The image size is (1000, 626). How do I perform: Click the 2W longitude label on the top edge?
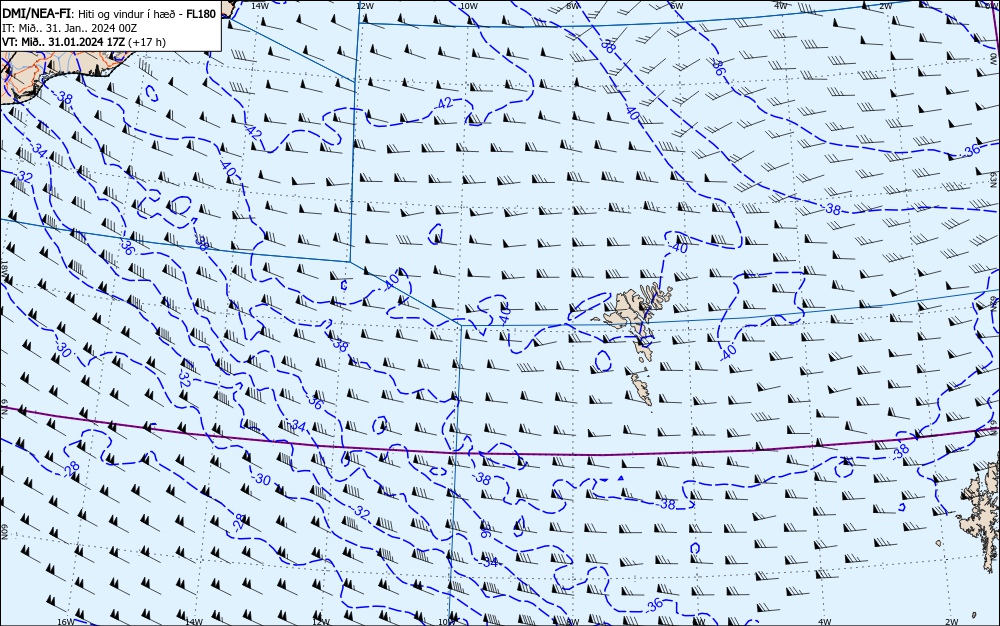click(x=885, y=6)
